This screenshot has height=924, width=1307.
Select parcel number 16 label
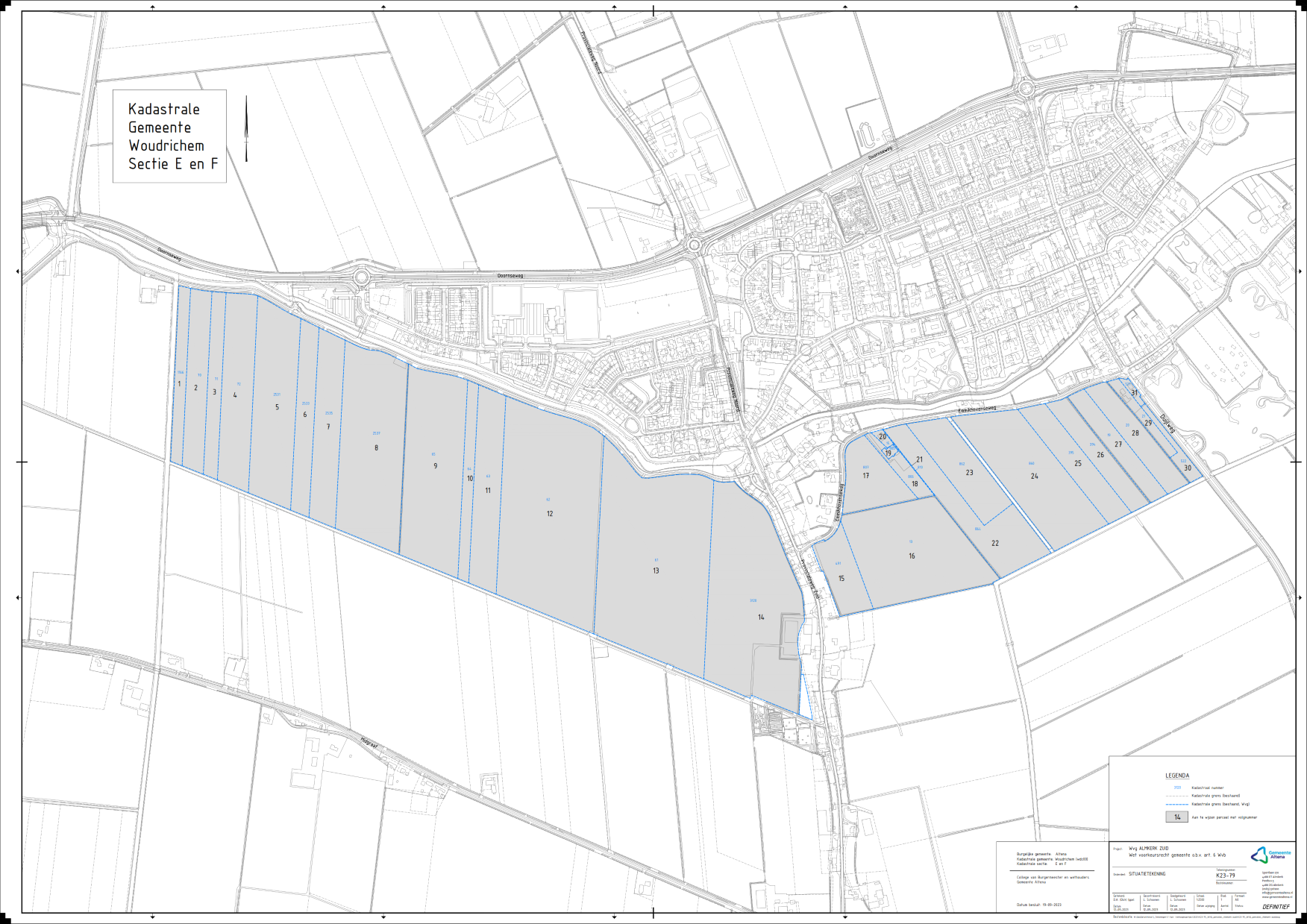coord(912,556)
